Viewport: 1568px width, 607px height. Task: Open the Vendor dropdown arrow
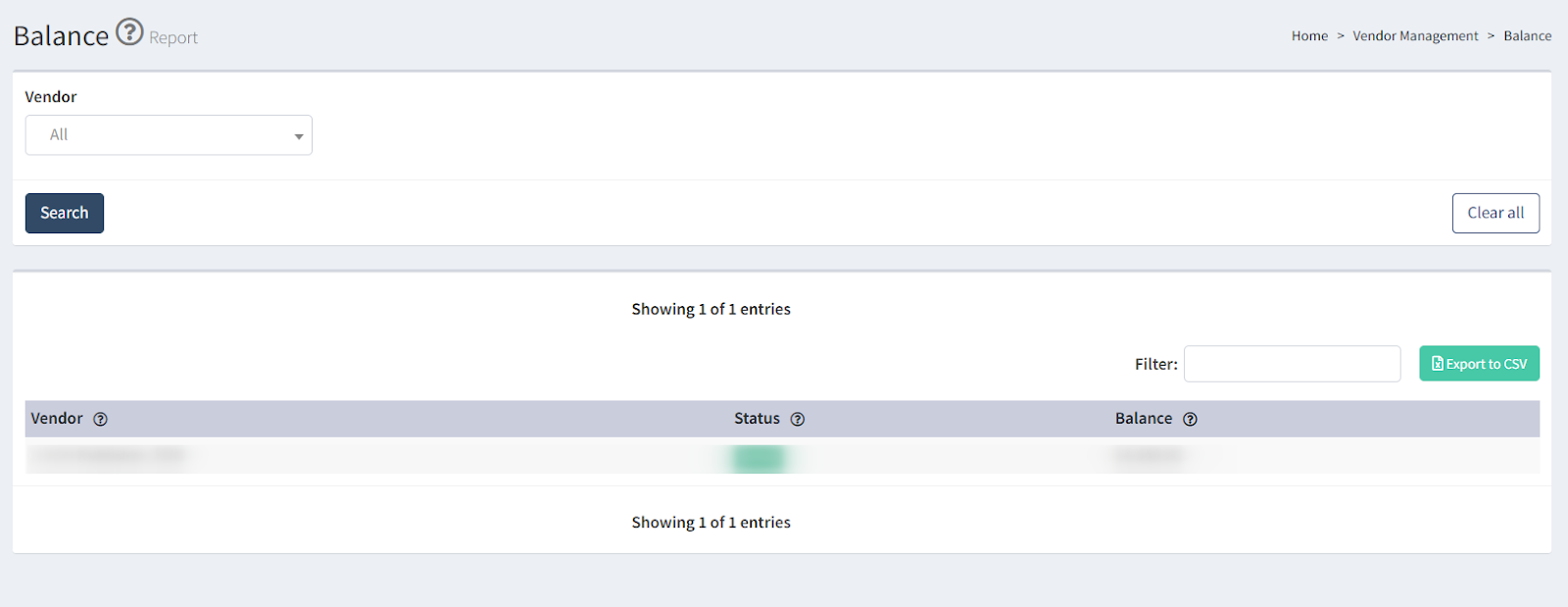tap(299, 136)
